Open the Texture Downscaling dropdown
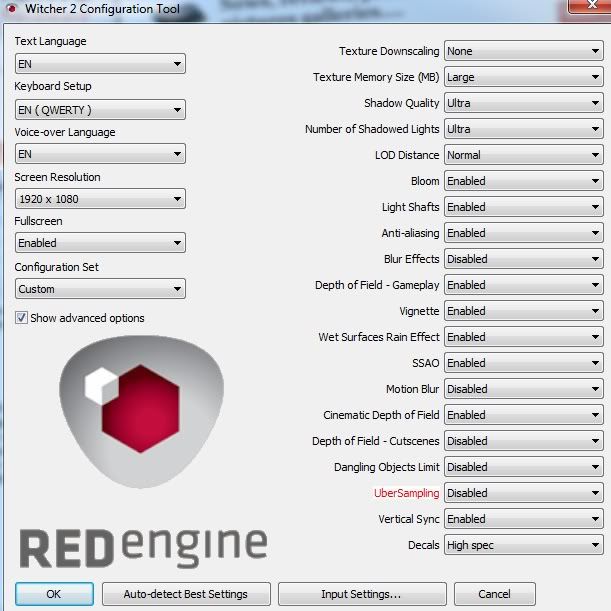Image resolution: width=611 pixels, height=611 pixels. [524, 51]
